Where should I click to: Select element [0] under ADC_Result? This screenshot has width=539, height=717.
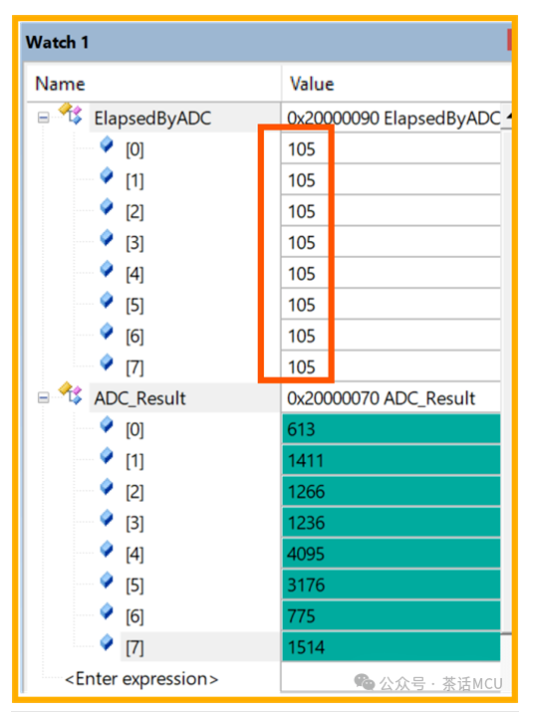click(x=134, y=430)
